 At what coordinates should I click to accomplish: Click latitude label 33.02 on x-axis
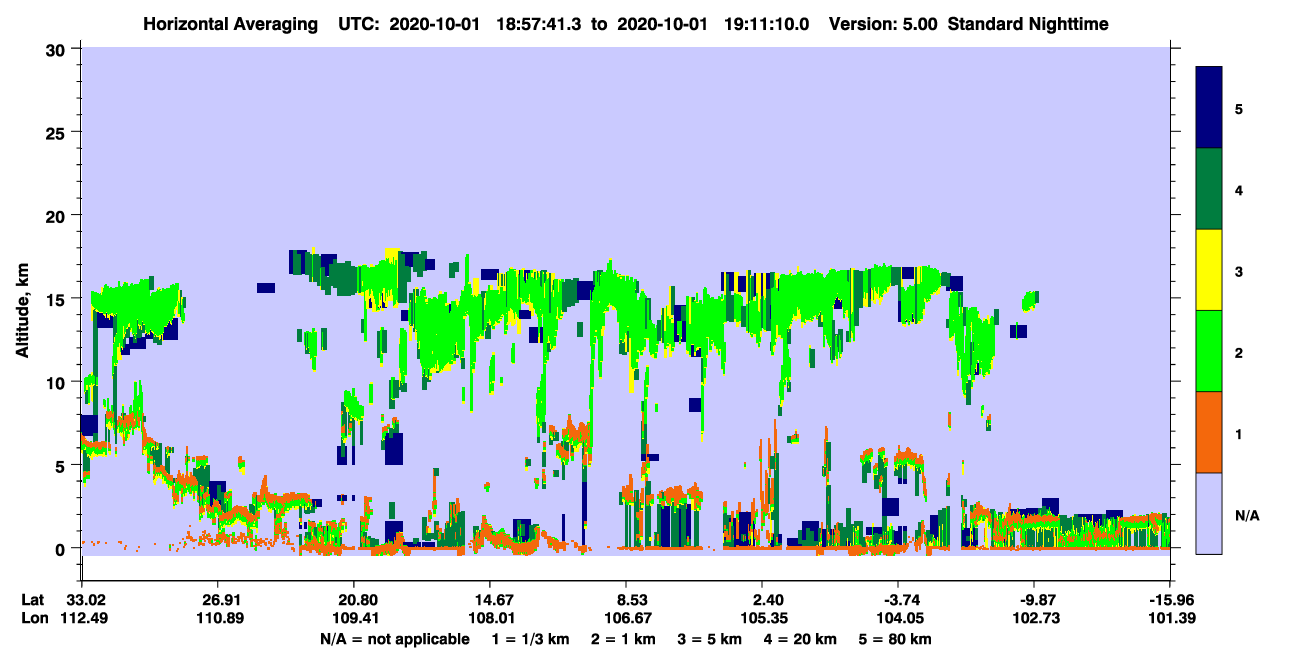82,600
